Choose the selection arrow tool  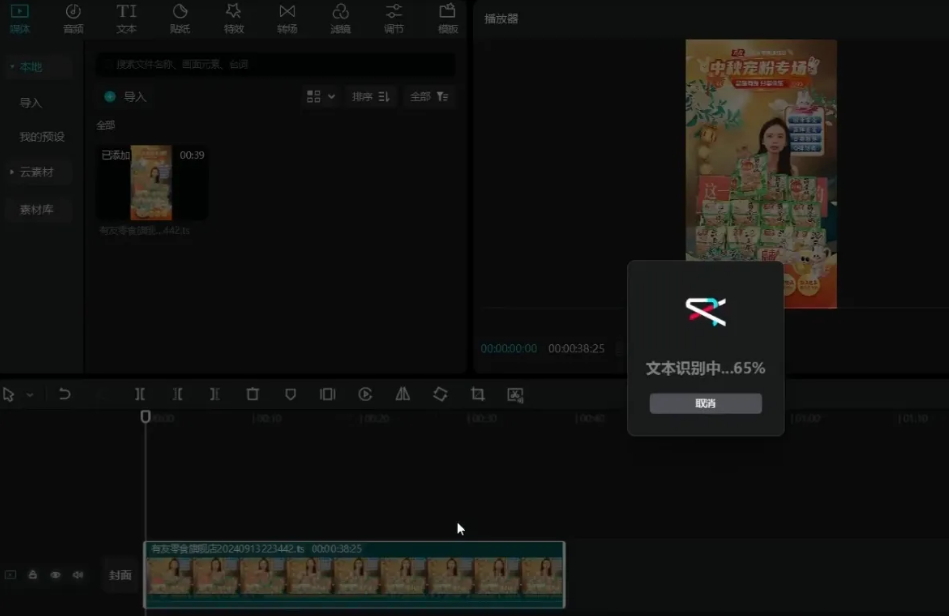click(x=8, y=395)
